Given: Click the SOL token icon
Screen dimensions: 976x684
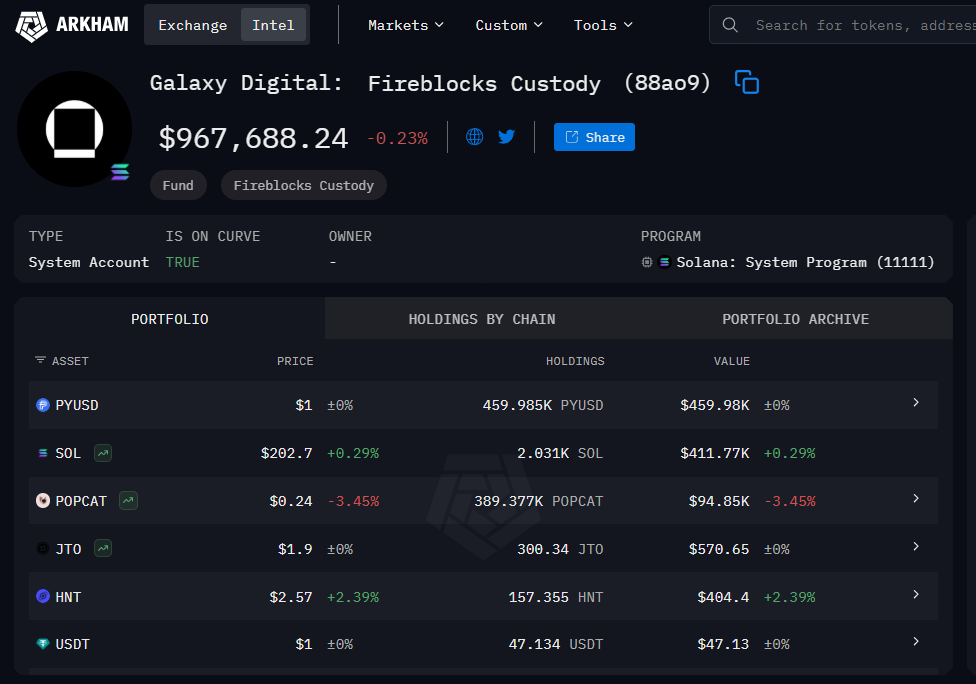Looking at the screenshot, I should pyautogui.click(x=43, y=453).
